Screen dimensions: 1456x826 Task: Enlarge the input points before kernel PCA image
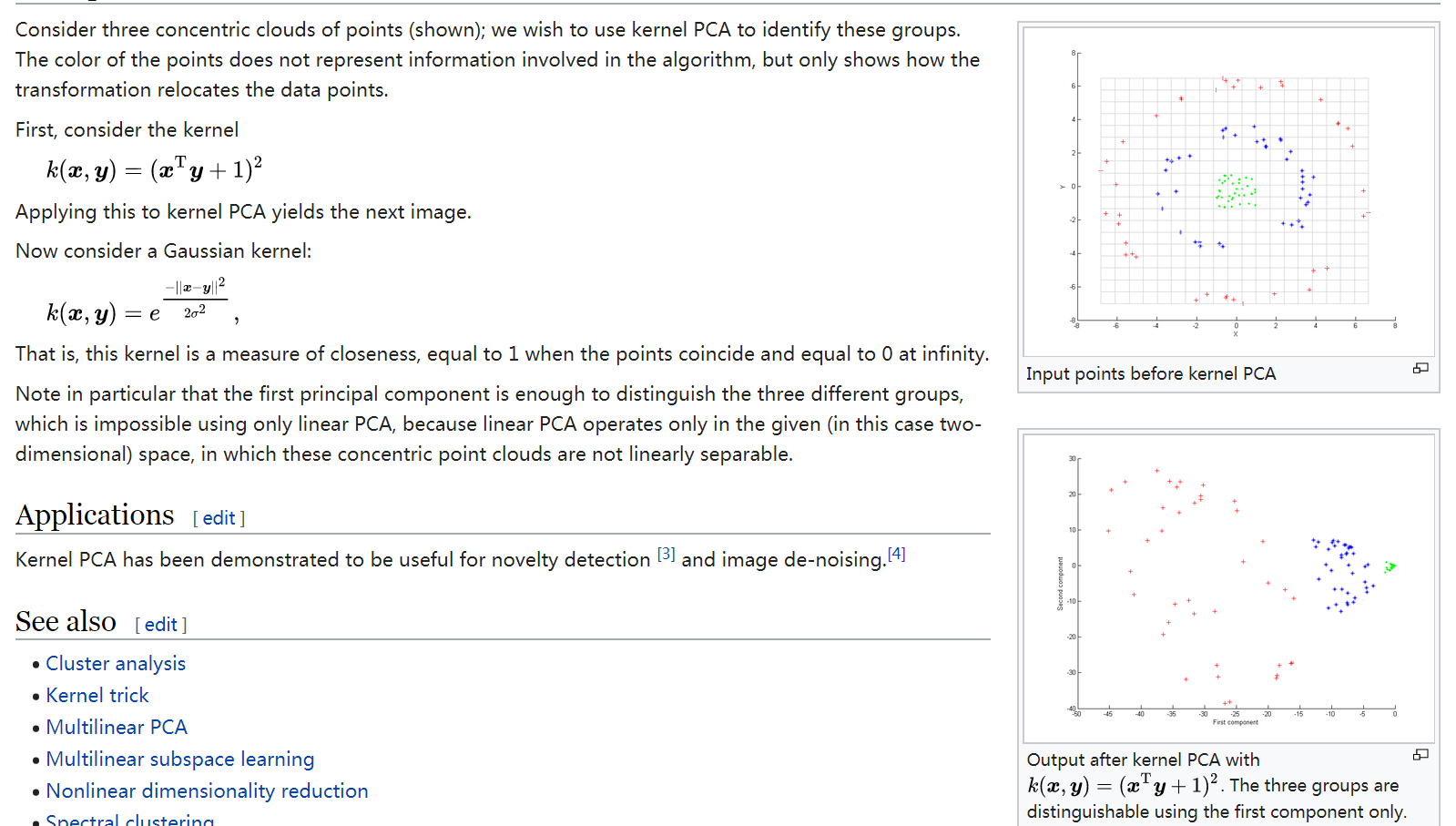pos(1421,368)
